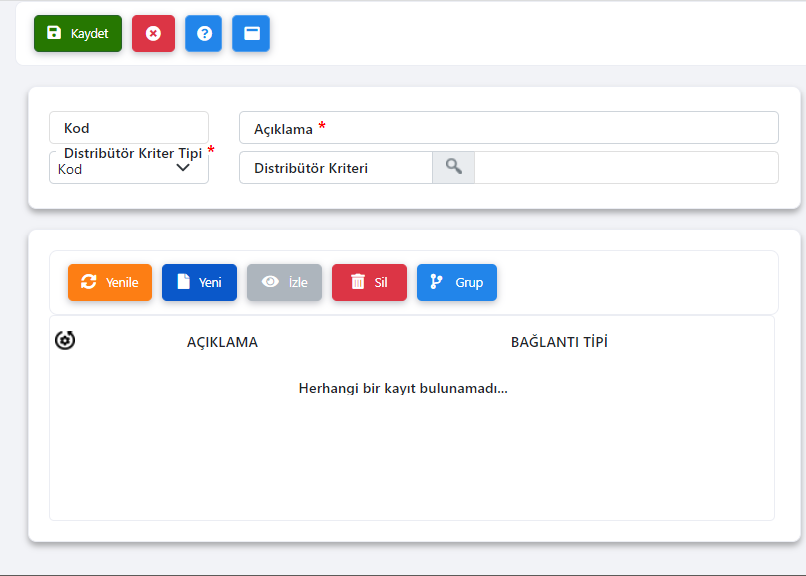
Task: Click the blue Grup branch button
Action: point(457,282)
